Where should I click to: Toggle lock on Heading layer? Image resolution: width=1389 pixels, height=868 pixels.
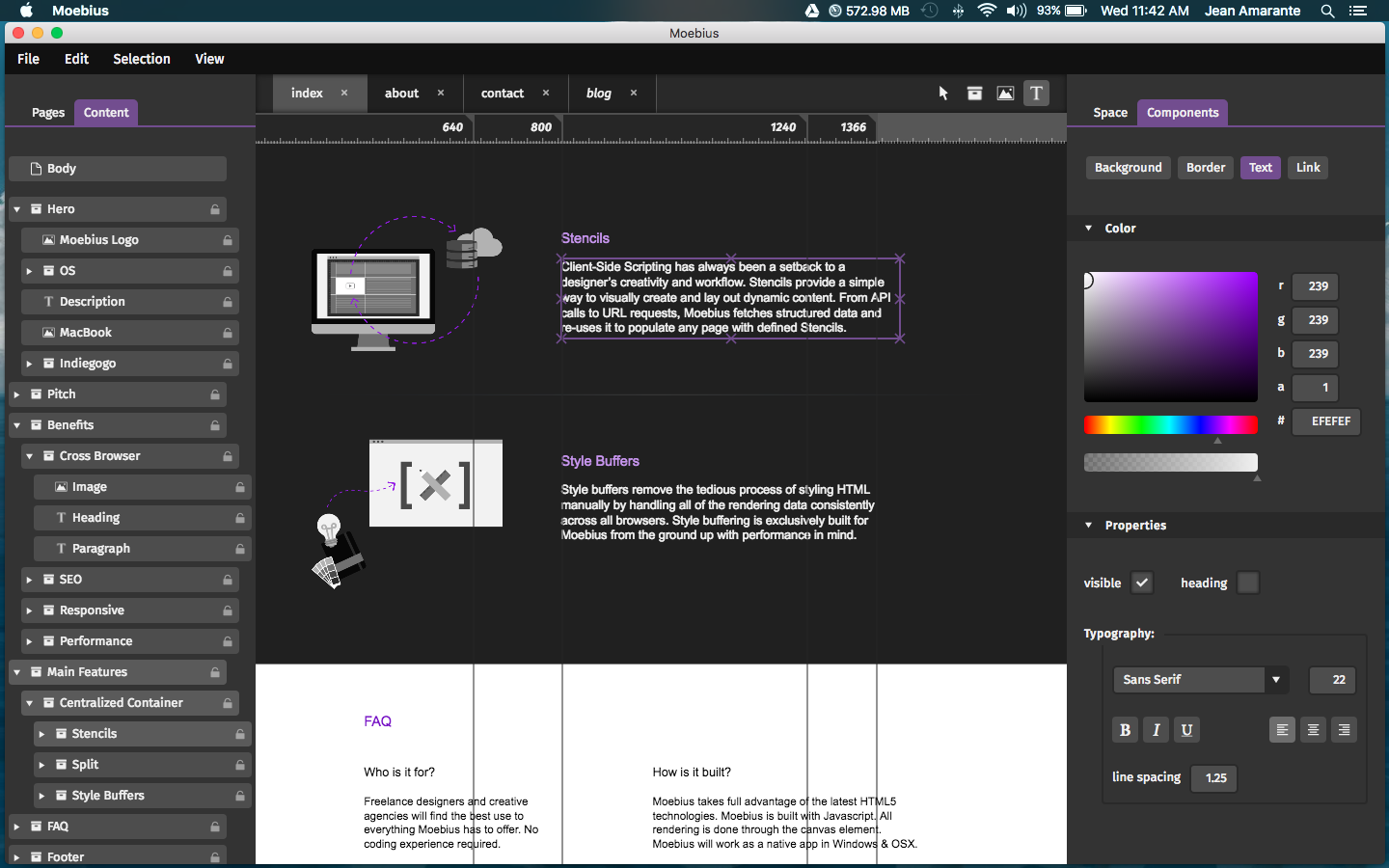[x=240, y=518]
